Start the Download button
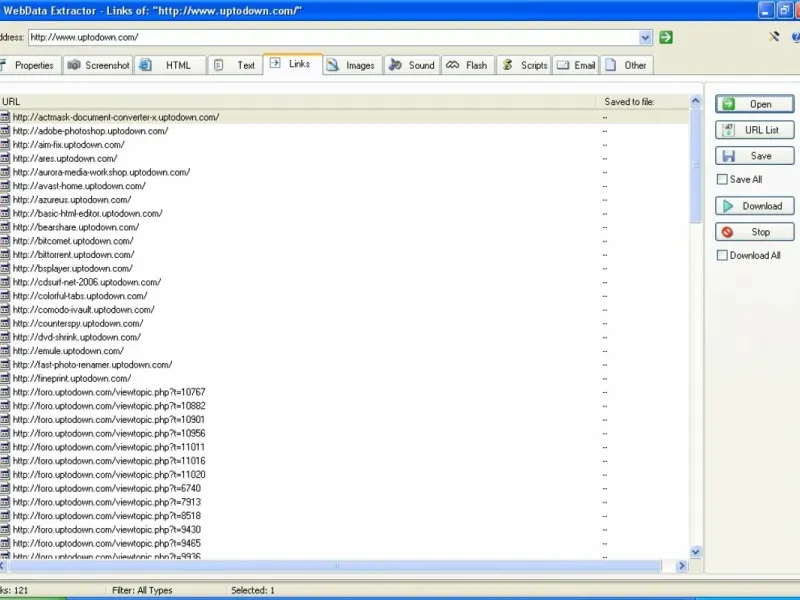 pyautogui.click(x=755, y=206)
